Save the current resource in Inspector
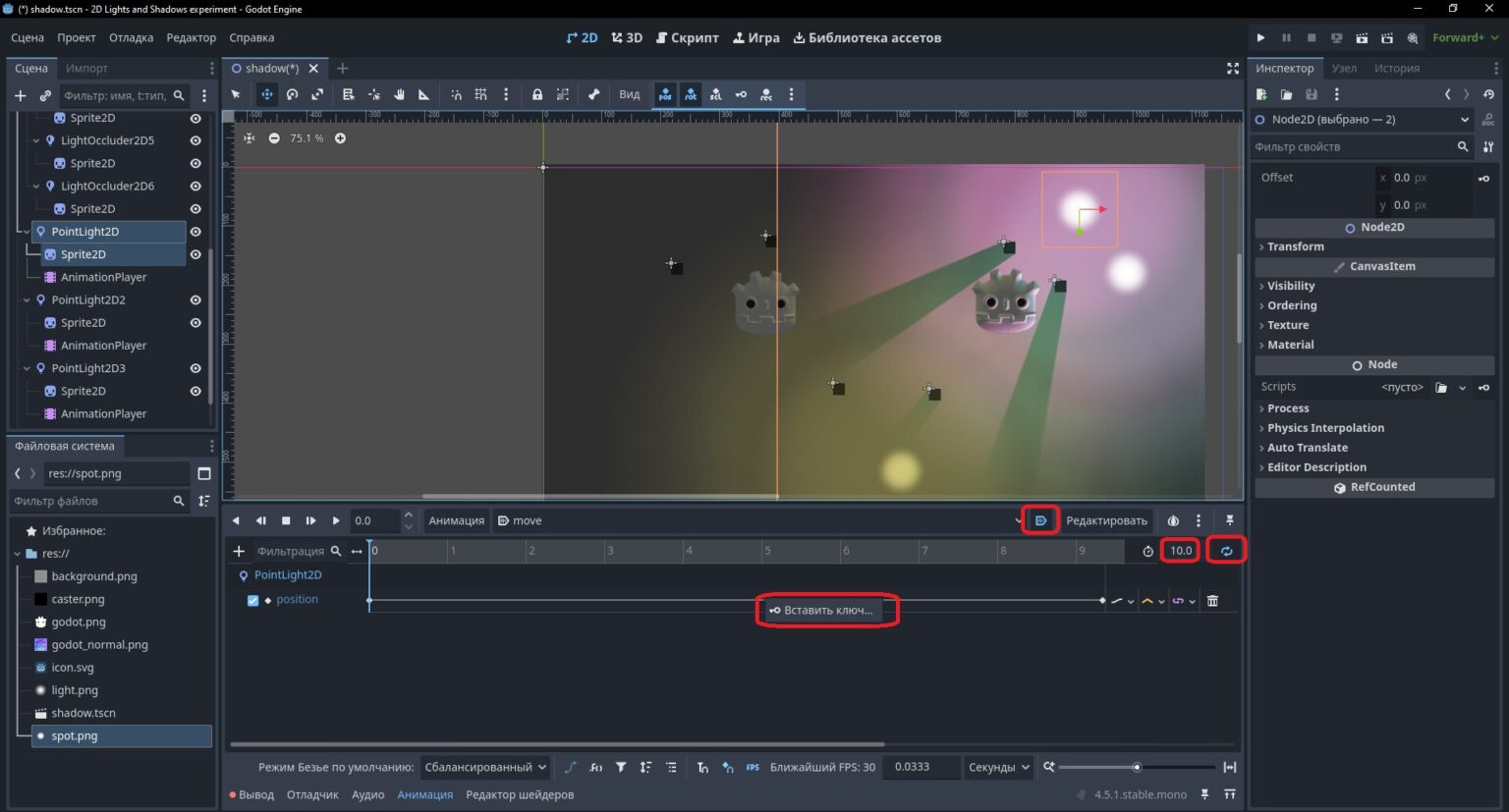The width and height of the screenshot is (1509, 812). tap(1312, 94)
